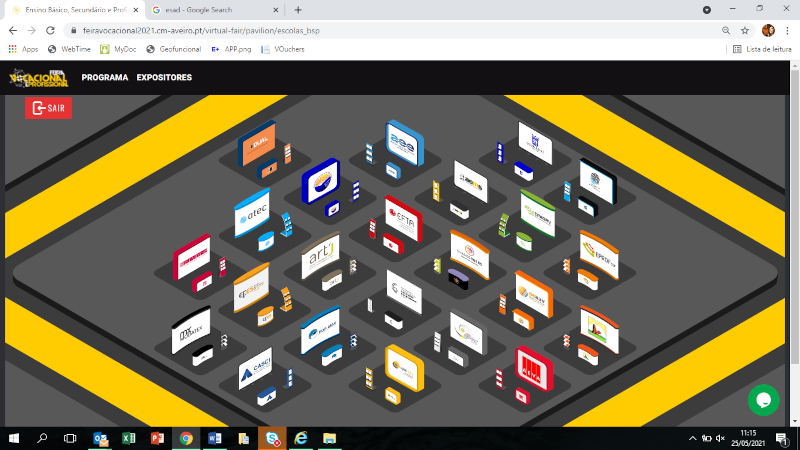
Task: Open the Windows Start menu
Action: [14, 438]
